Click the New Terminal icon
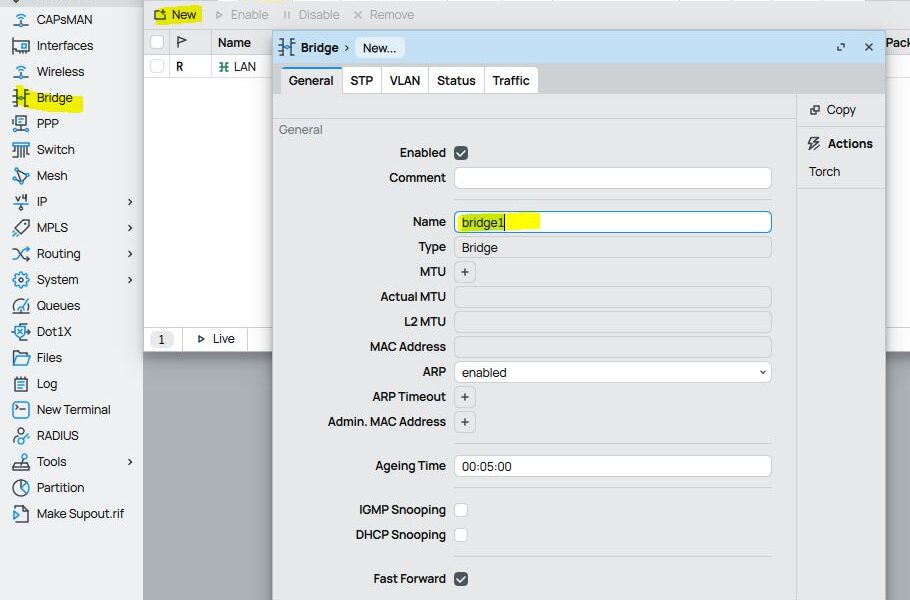This screenshot has width=910, height=600. click(20, 410)
